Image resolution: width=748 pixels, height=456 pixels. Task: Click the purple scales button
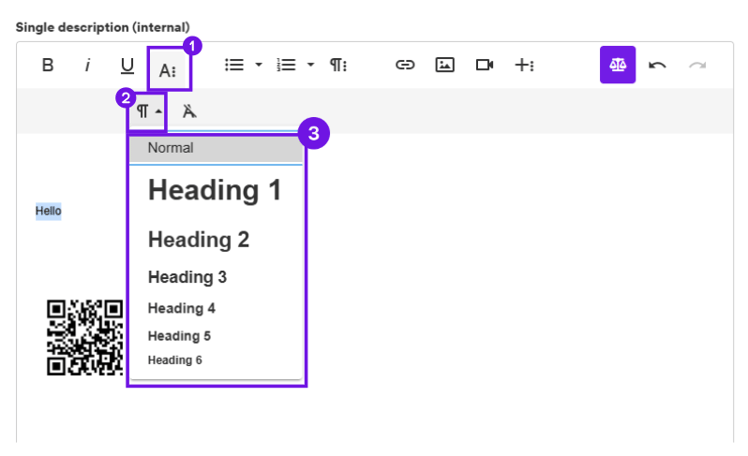tap(617, 65)
